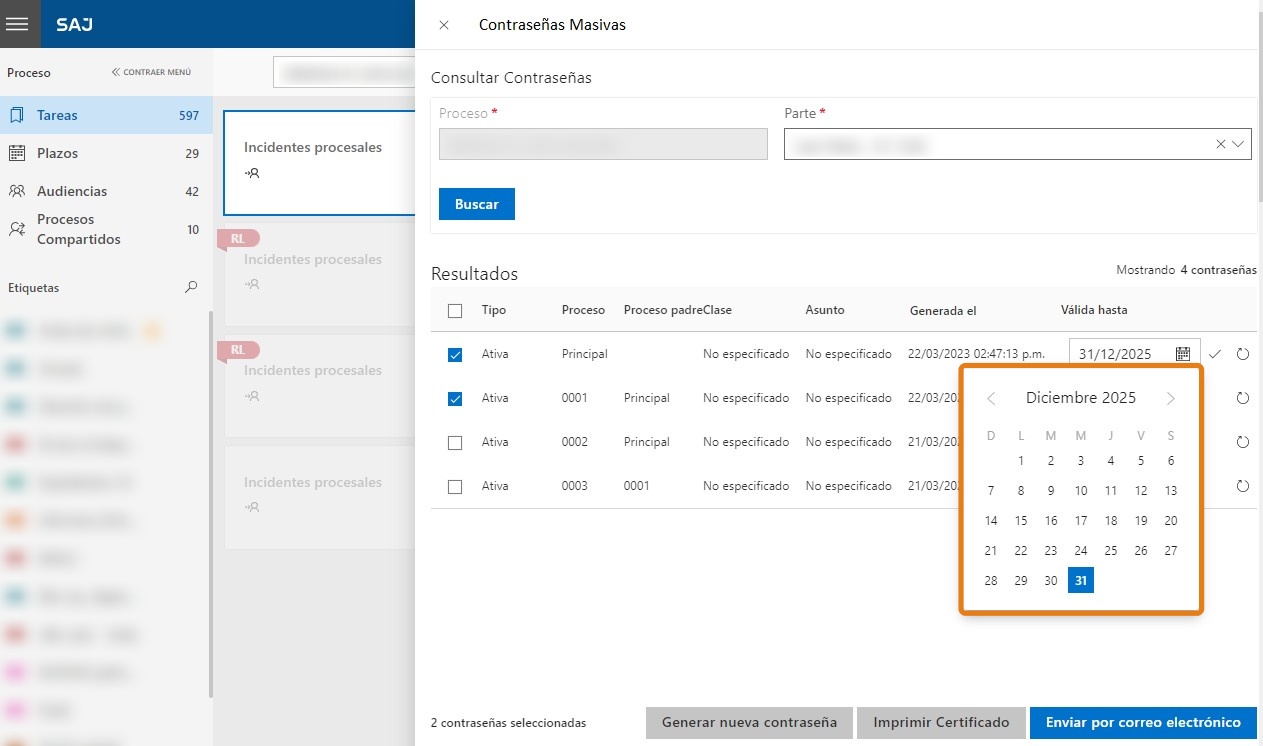Click Enviar por correo electrónico button

[1143, 722]
